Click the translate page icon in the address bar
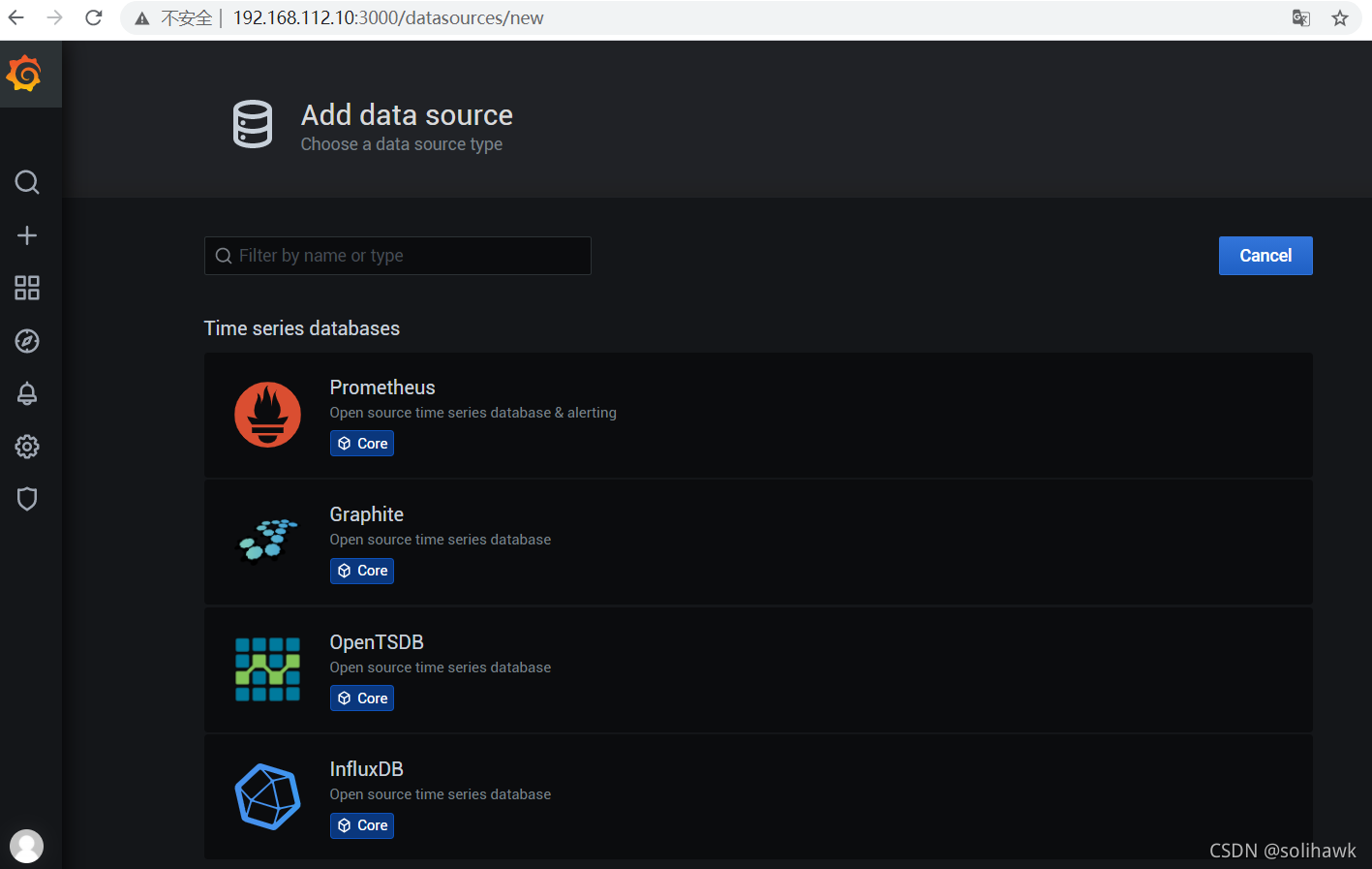The image size is (1372, 869). (x=1301, y=17)
